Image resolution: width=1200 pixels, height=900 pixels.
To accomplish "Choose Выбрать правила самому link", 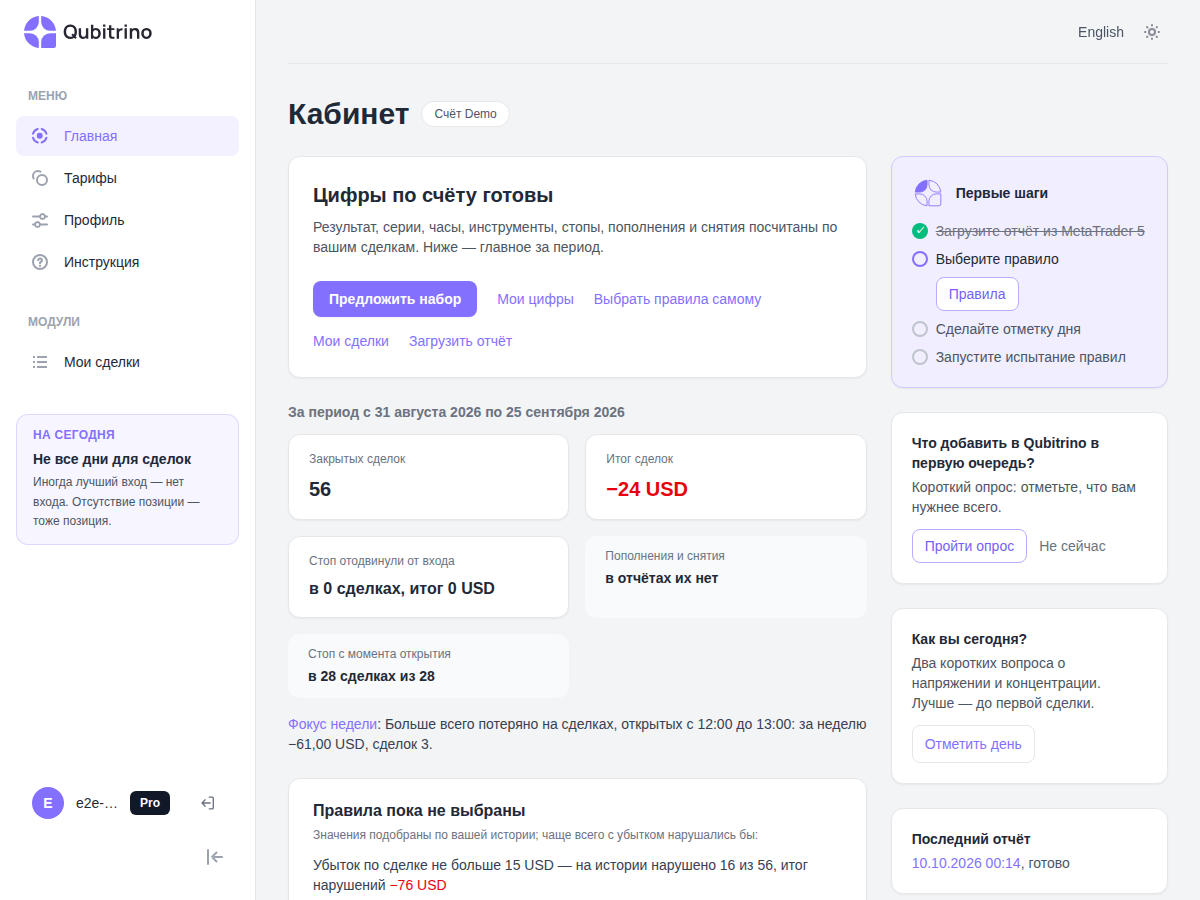I will [678, 299].
